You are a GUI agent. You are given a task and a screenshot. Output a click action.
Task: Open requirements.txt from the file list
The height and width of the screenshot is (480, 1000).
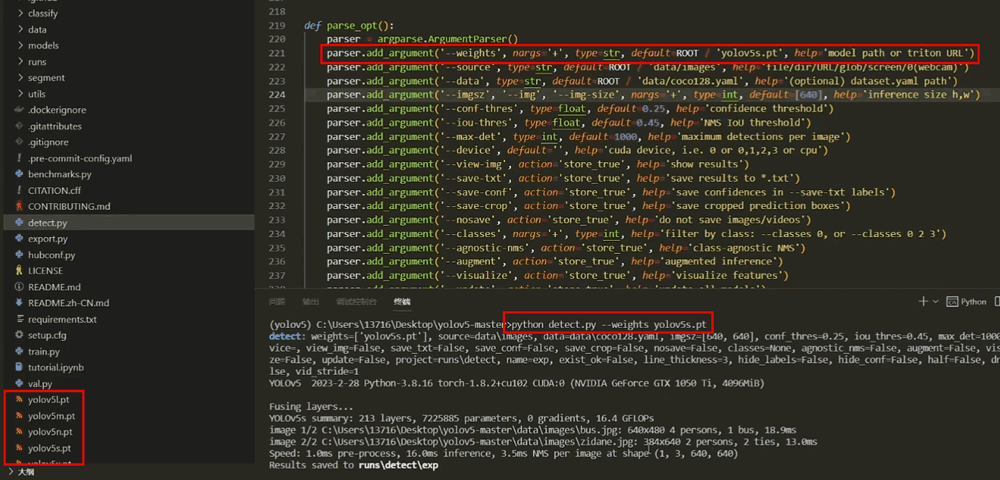tap(62, 319)
